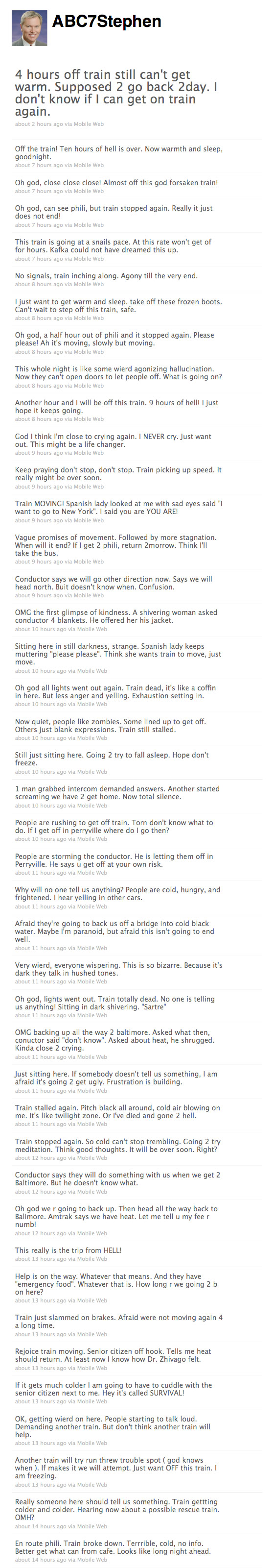Click timestamp under 'get off at your own risk' tweet
Image resolution: width=274 pixels, height=1568 pixels.
click(x=41, y=873)
